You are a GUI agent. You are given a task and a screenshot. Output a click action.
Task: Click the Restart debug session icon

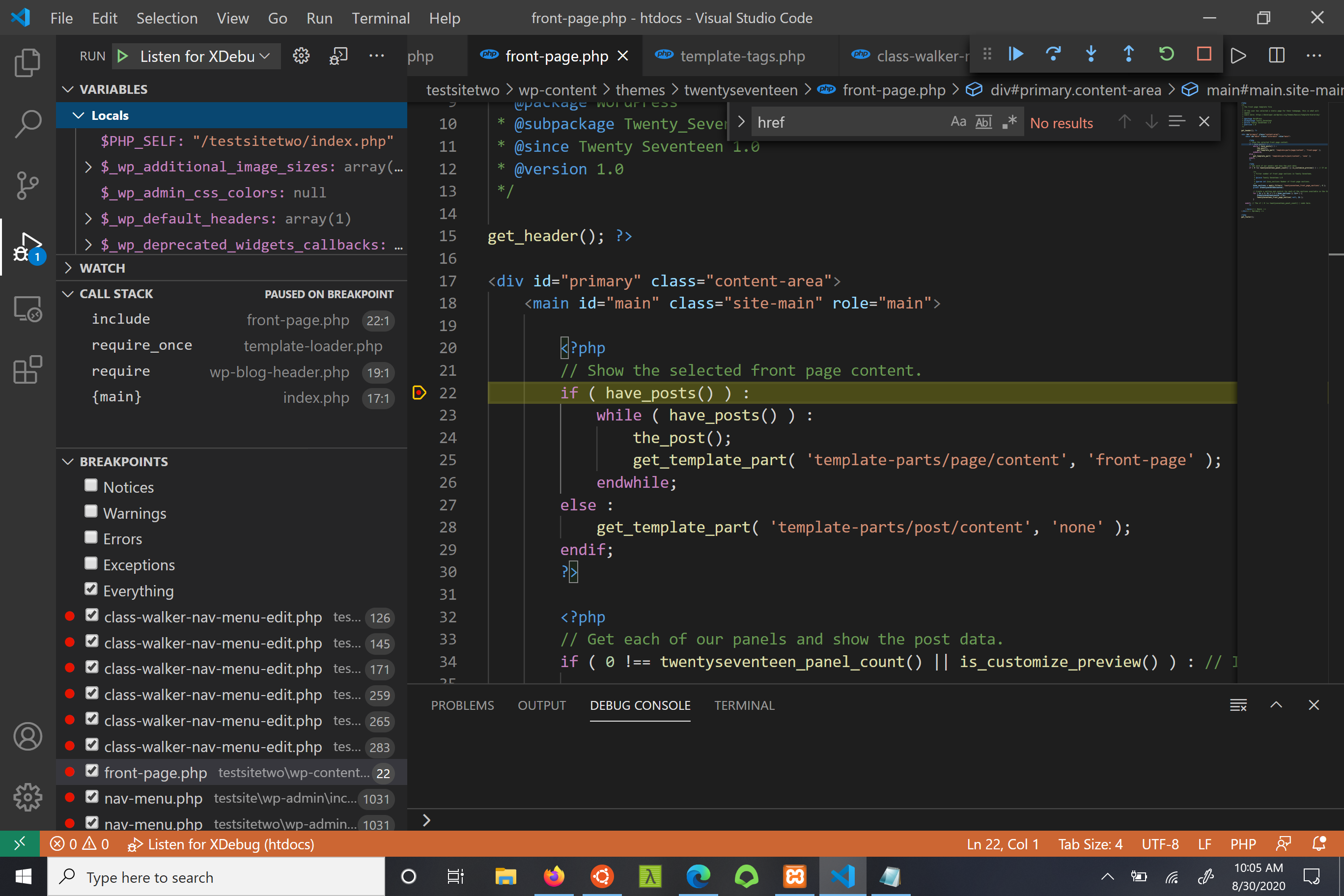[1166, 55]
